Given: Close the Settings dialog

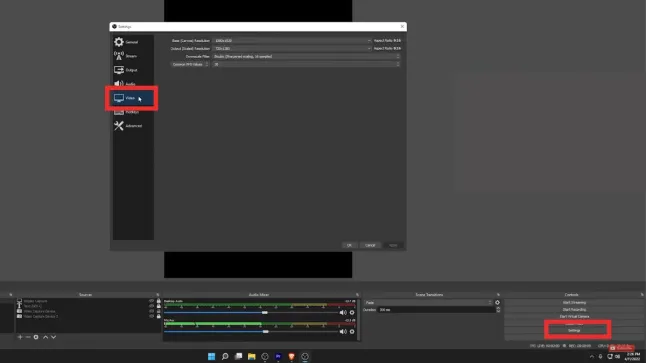Looking at the screenshot, I should pos(402,26).
